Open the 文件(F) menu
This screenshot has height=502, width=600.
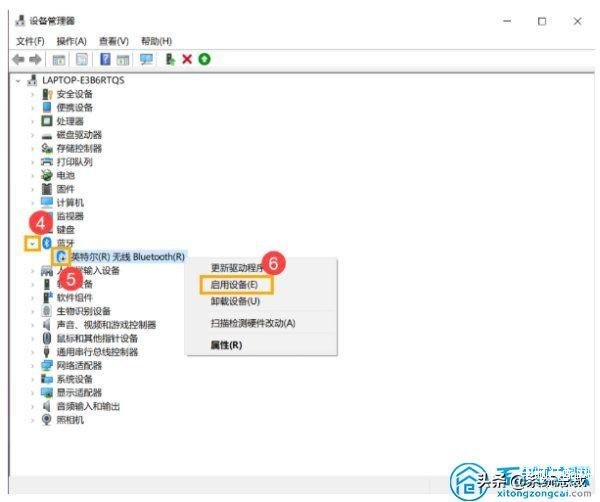click(30, 41)
